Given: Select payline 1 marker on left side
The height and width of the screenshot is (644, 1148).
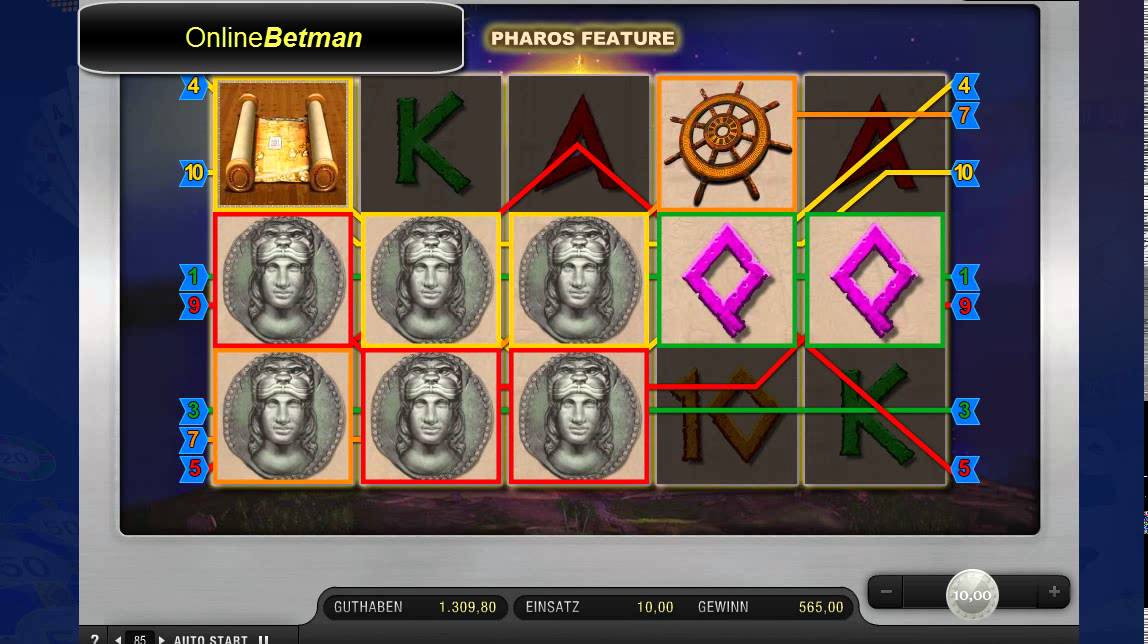Looking at the screenshot, I should [194, 277].
